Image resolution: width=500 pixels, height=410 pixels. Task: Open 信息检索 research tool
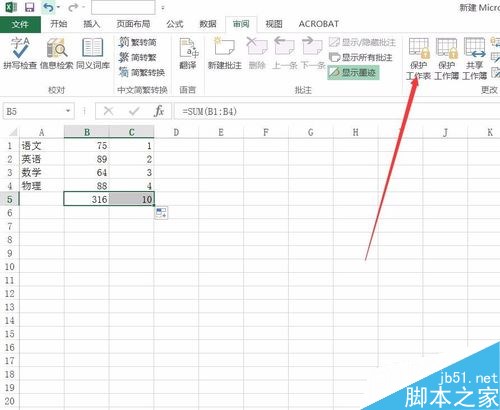56,53
